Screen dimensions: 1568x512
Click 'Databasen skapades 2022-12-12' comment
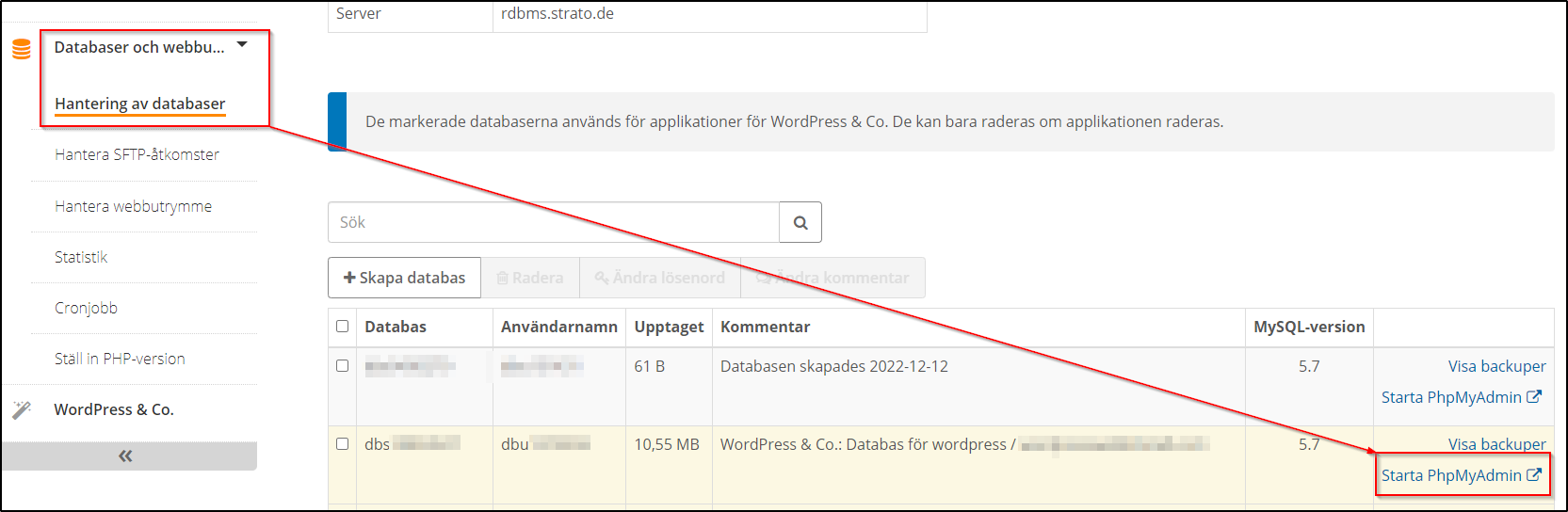point(834,366)
